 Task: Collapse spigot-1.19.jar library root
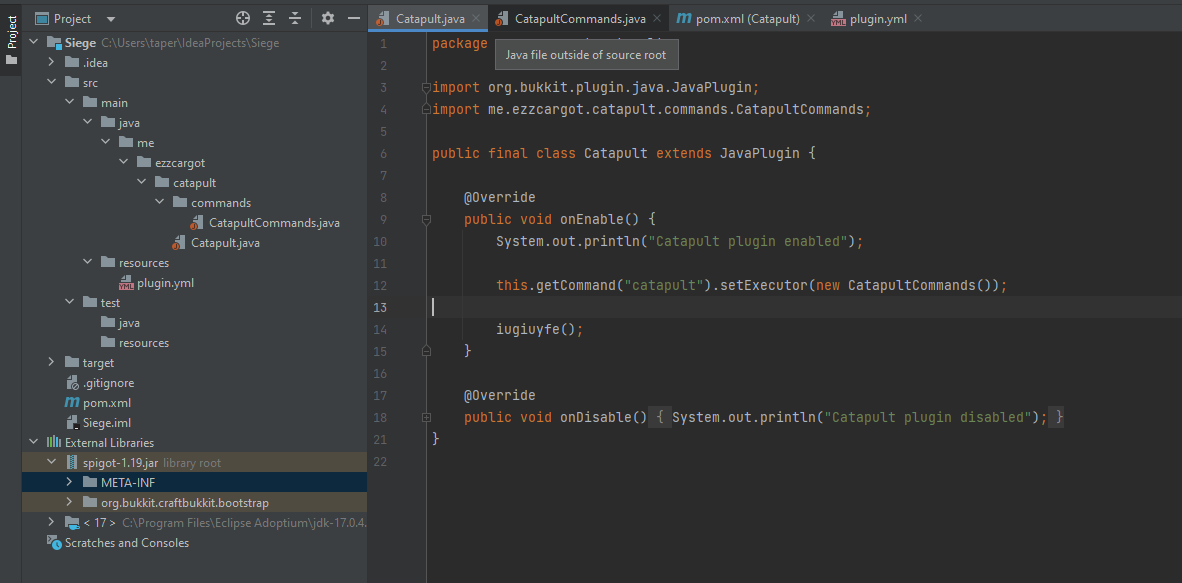(x=51, y=462)
